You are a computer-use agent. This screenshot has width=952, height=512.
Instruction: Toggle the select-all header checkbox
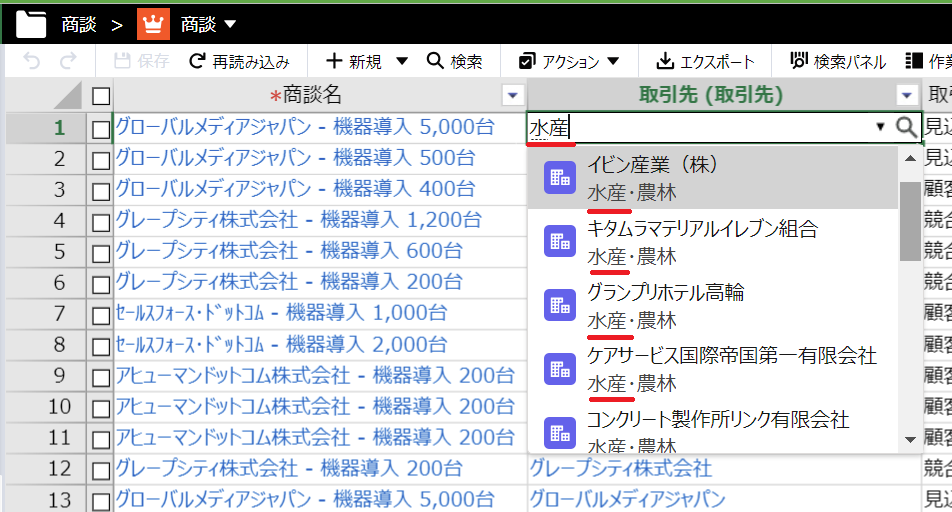click(x=101, y=96)
